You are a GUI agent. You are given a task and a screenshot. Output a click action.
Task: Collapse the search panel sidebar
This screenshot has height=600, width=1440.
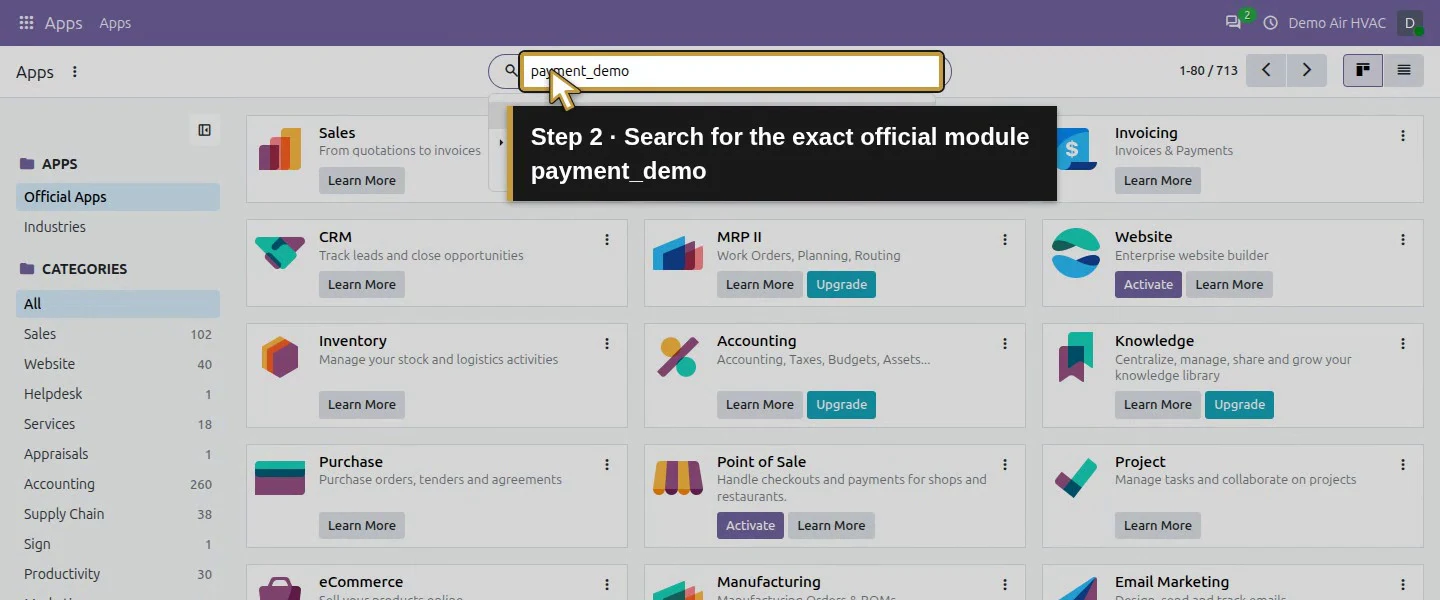[x=205, y=130]
